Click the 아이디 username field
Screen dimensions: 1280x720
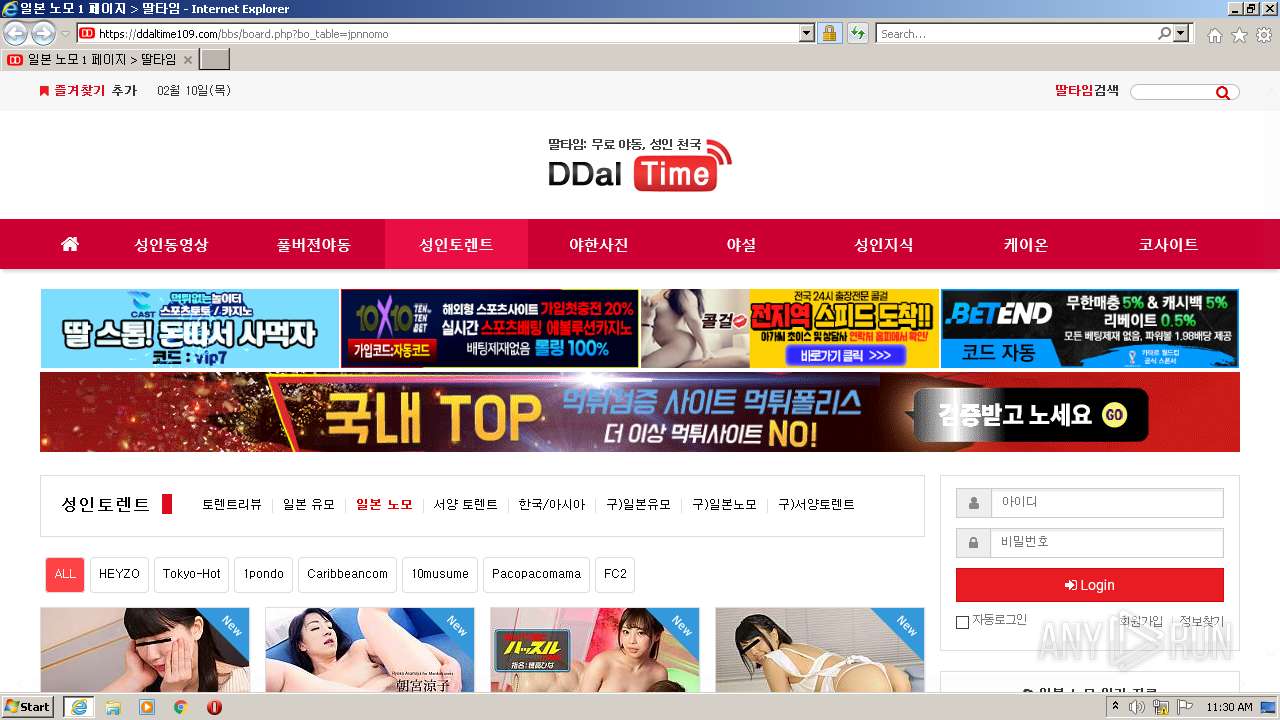(1106, 503)
